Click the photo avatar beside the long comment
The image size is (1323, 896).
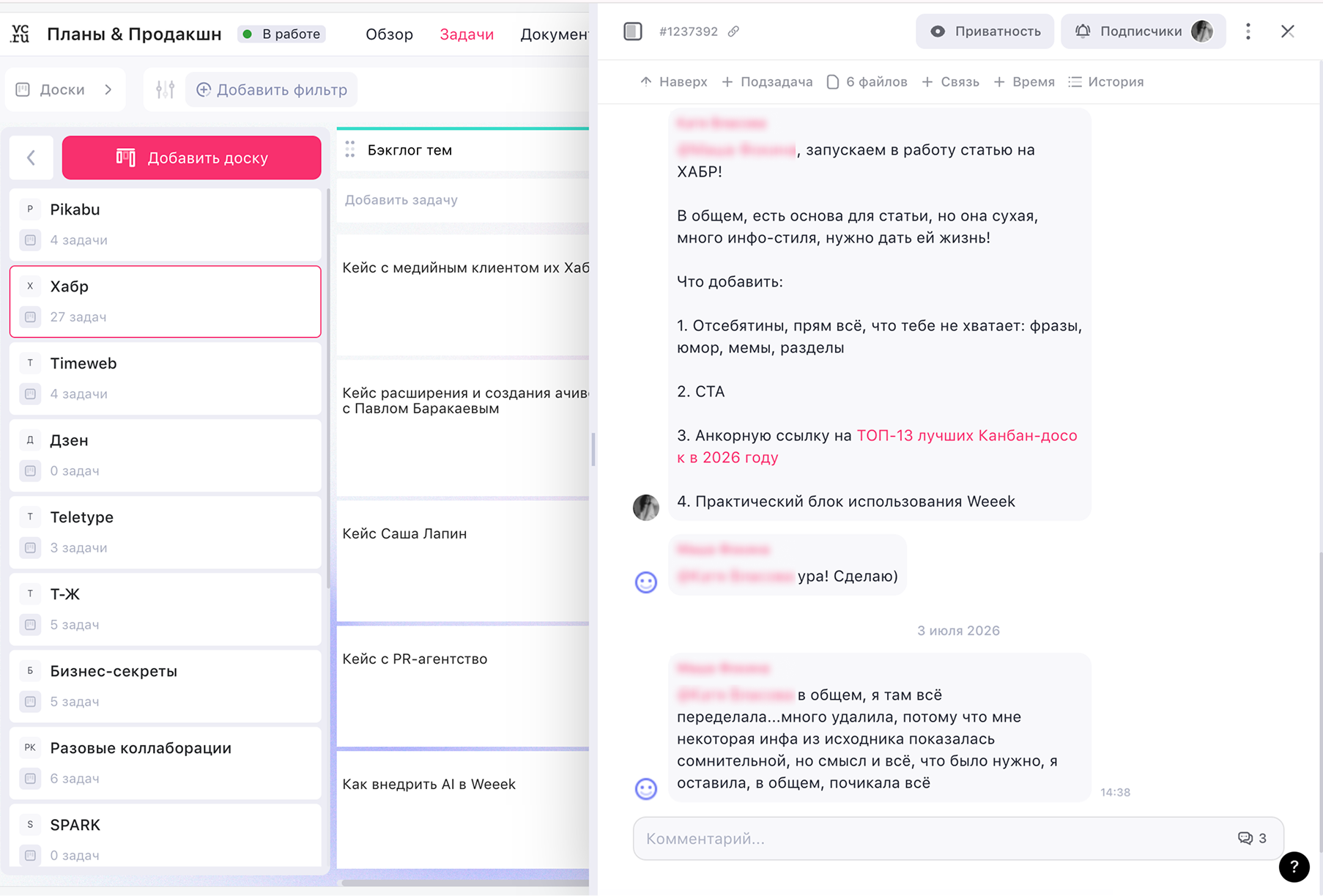[x=645, y=507]
